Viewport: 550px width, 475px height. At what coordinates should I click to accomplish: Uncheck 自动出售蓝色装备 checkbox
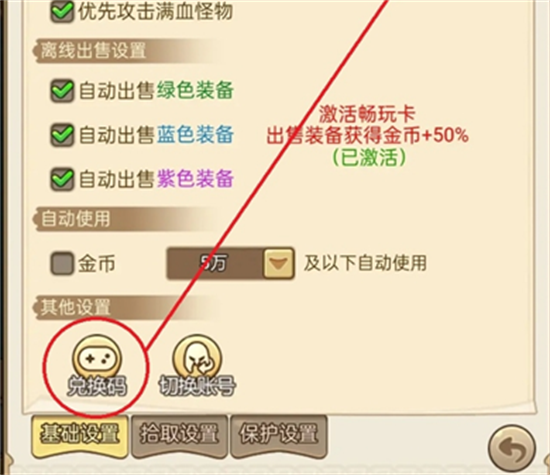click(x=62, y=135)
